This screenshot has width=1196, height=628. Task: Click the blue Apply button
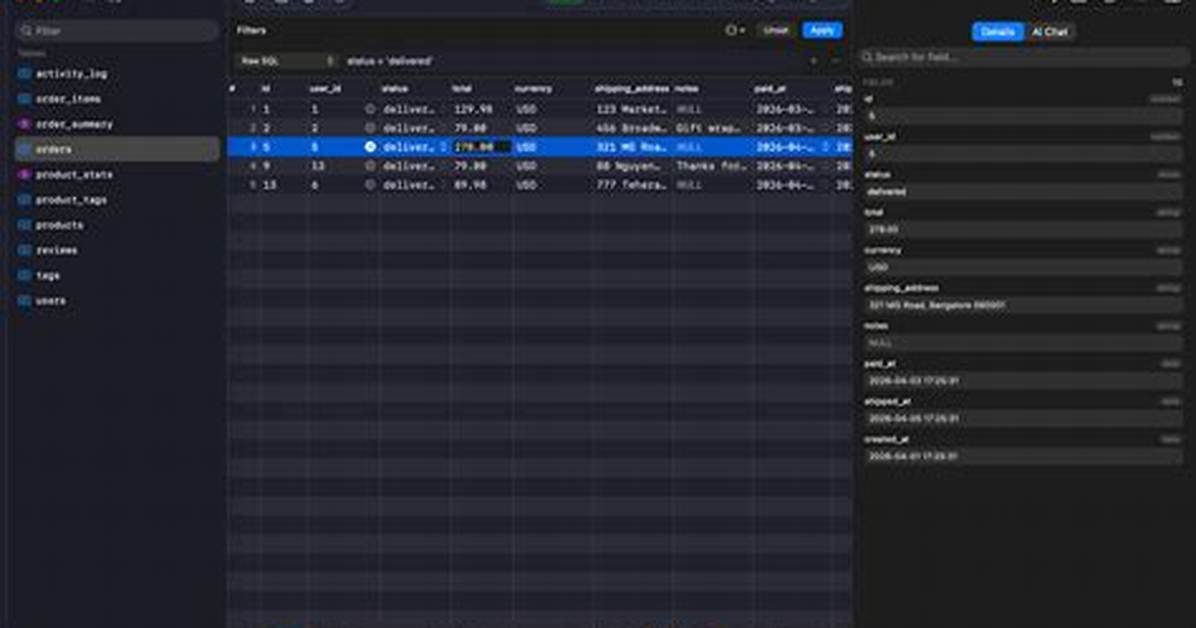(x=822, y=31)
